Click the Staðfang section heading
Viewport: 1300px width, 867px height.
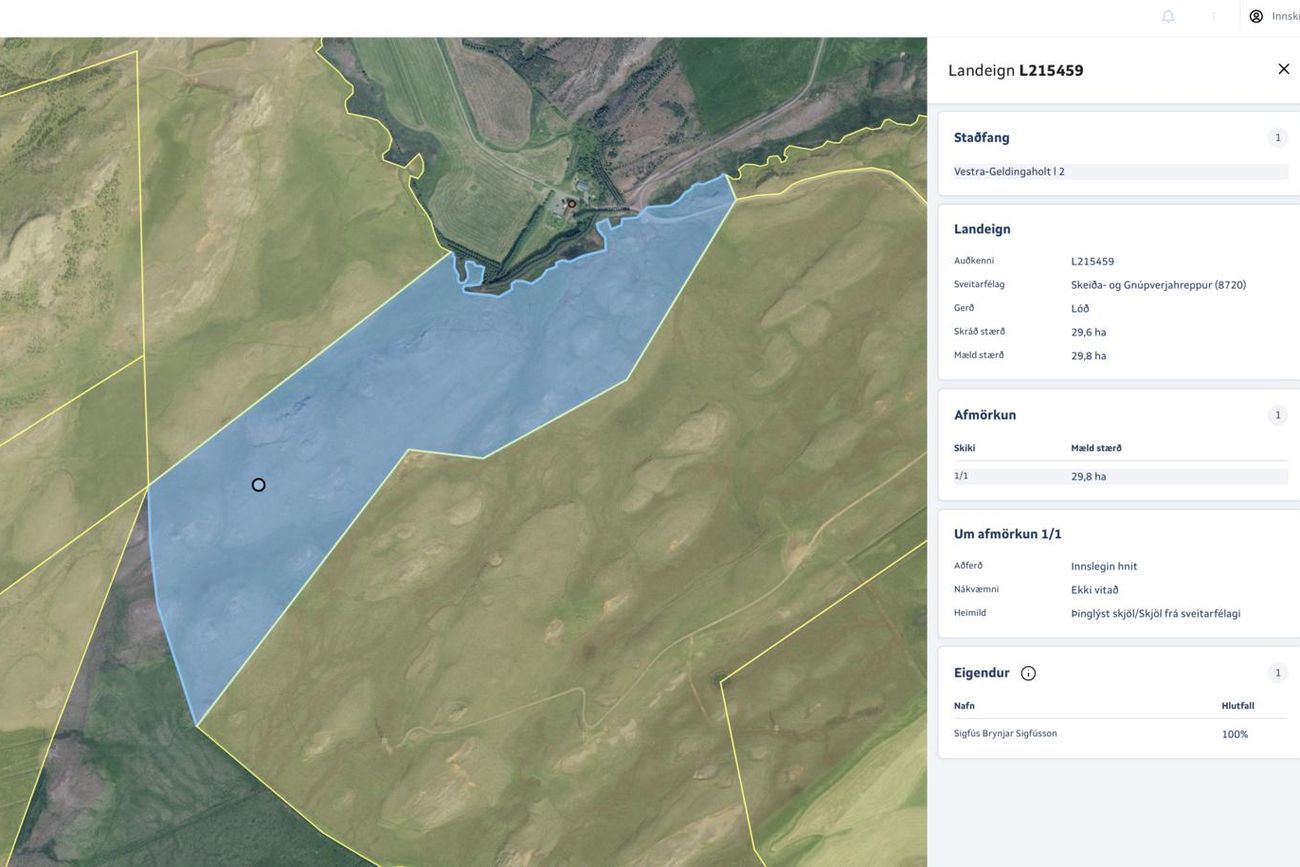[x=982, y=138]
